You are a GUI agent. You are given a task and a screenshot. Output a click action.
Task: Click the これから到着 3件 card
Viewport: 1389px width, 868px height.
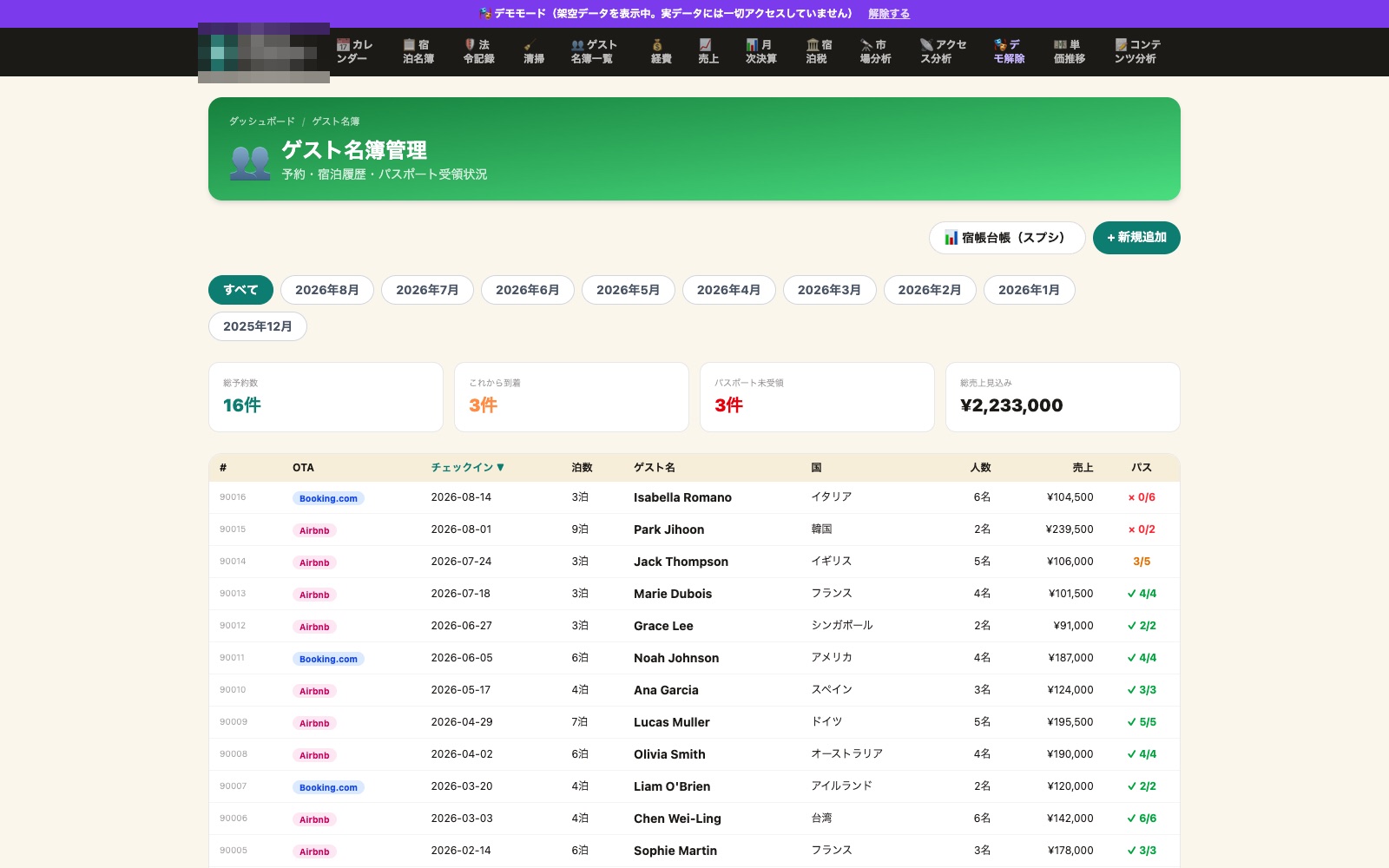[571, 397]
